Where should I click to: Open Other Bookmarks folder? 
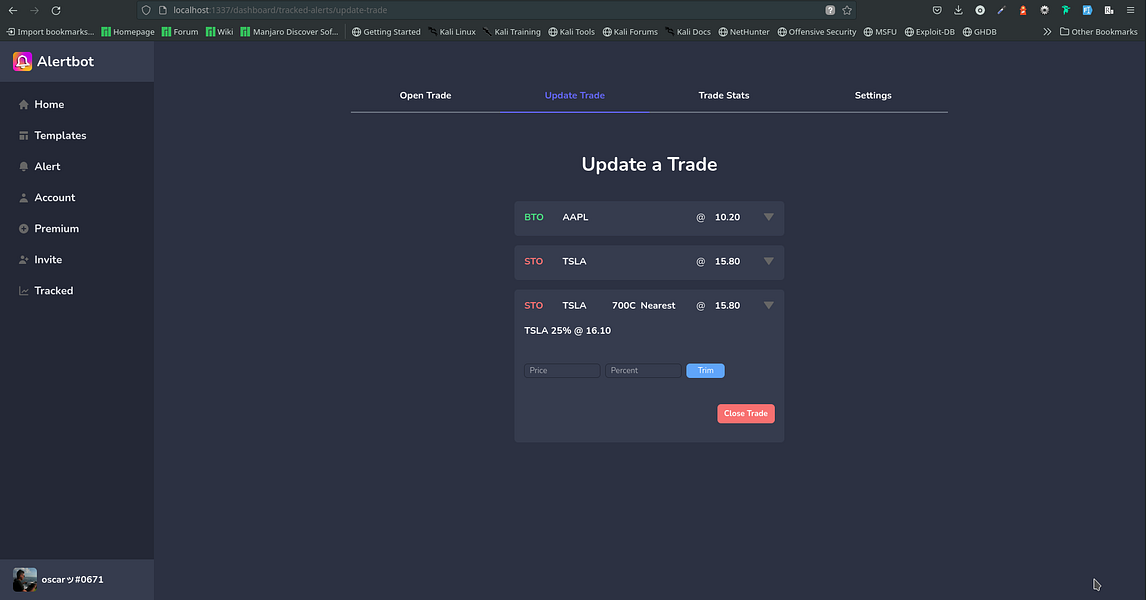click(x=1098, y=31)
